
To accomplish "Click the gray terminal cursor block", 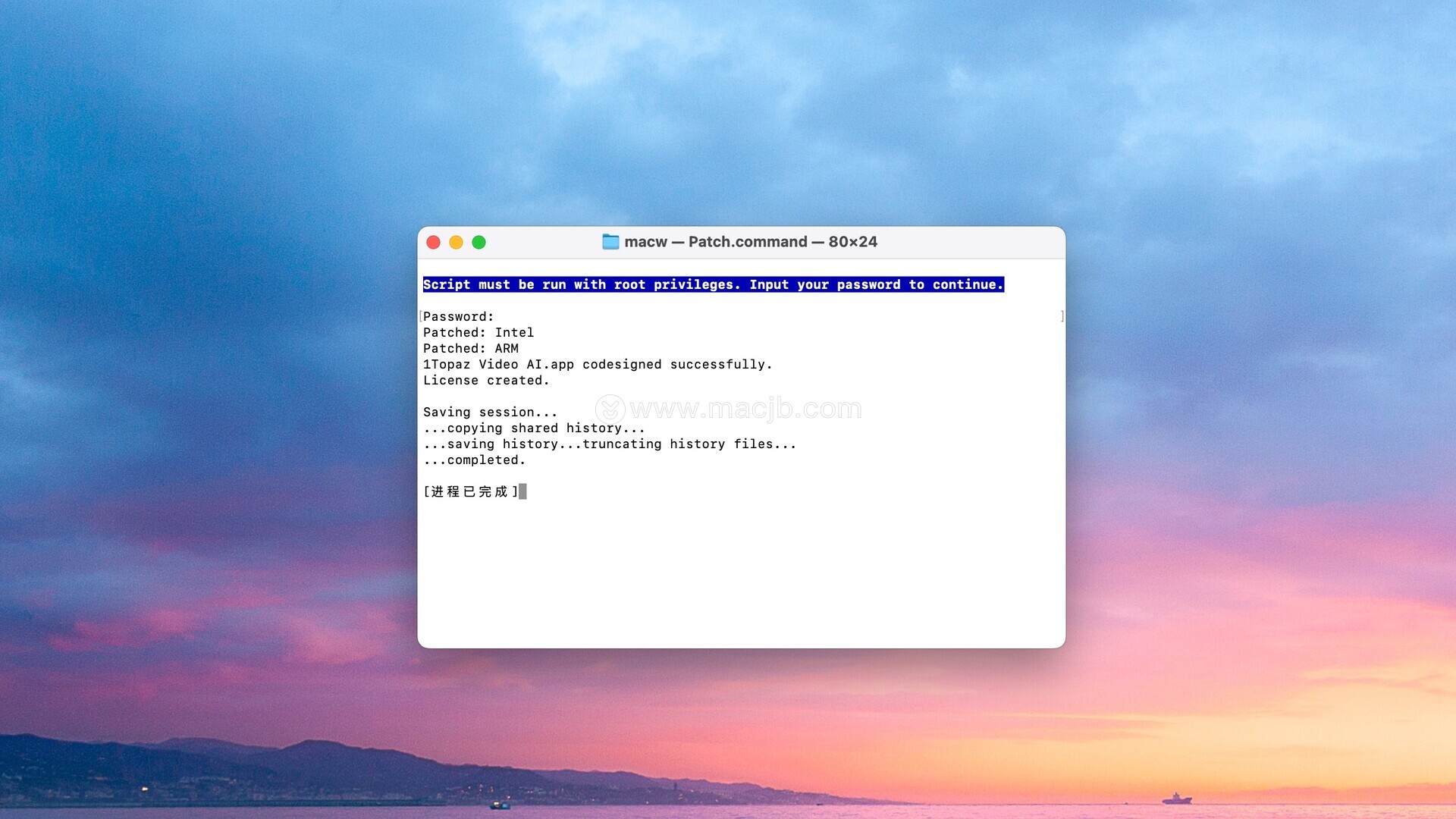I will point(523,491).
